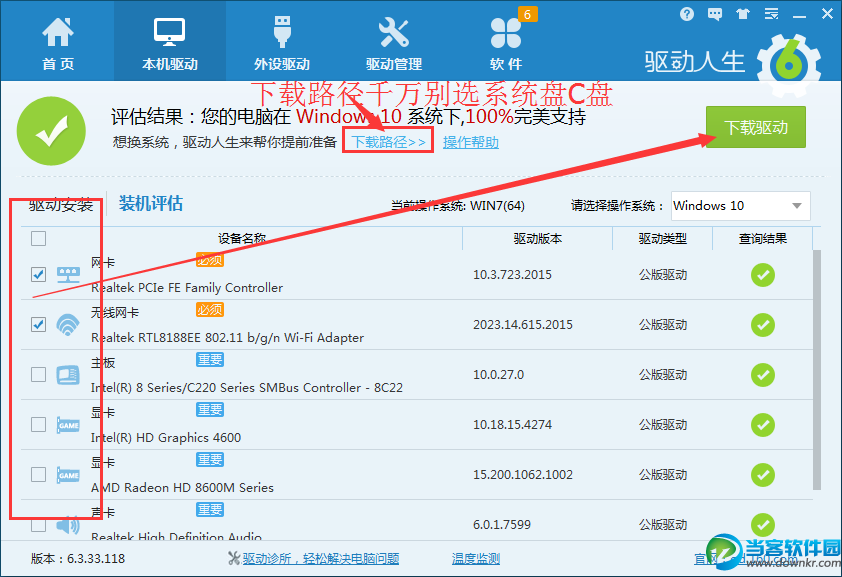Click the 驱动类型 column header
Viewport: 842px width, 577px height.
click(663, 238)
